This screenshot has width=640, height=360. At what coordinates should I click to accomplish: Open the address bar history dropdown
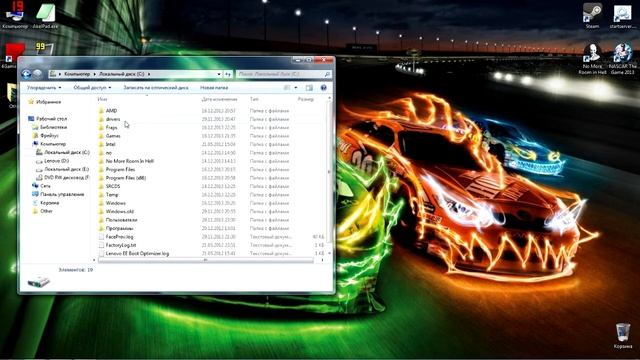pyautogui.click(x=219, y=74)
